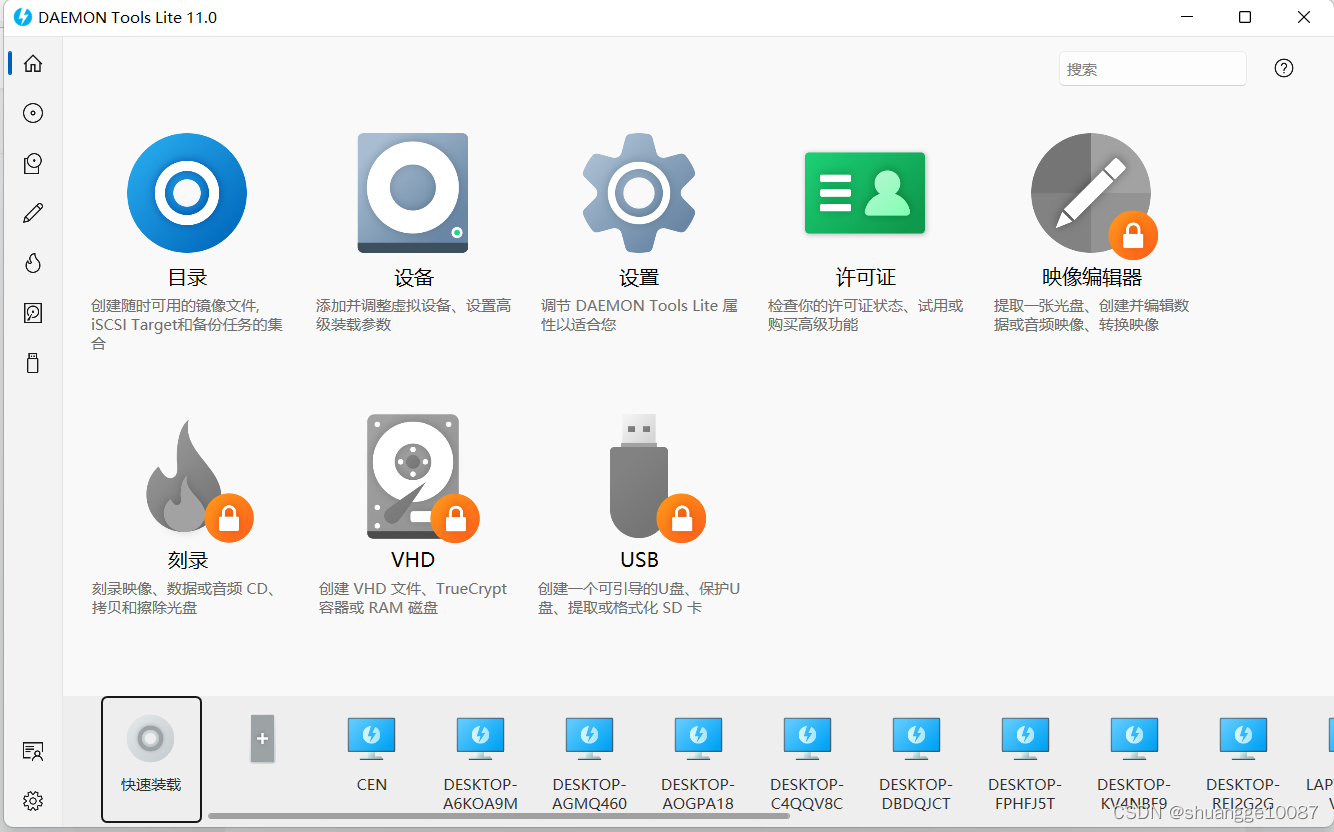Open the locked 映像编辑器 image editor tile
The image size is (1334, 832).
pyautogui.click(x=1092, y=195)
